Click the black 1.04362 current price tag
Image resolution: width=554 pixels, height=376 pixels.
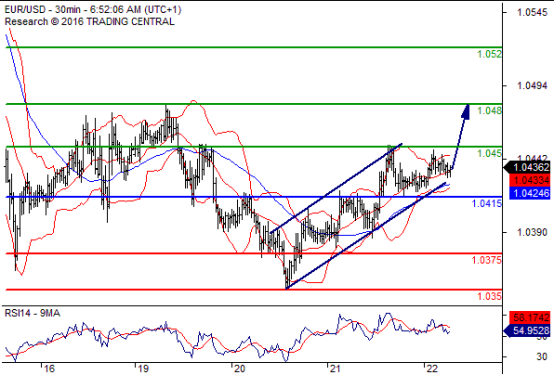click(x=528, y=167)
